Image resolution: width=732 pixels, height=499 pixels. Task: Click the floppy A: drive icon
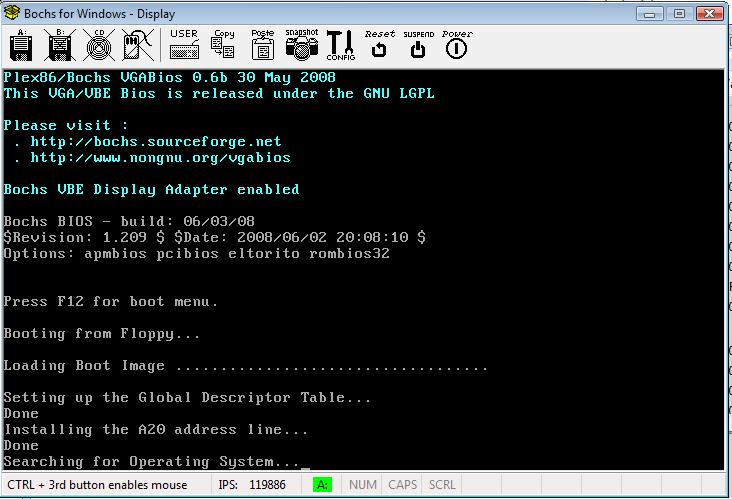21,45
